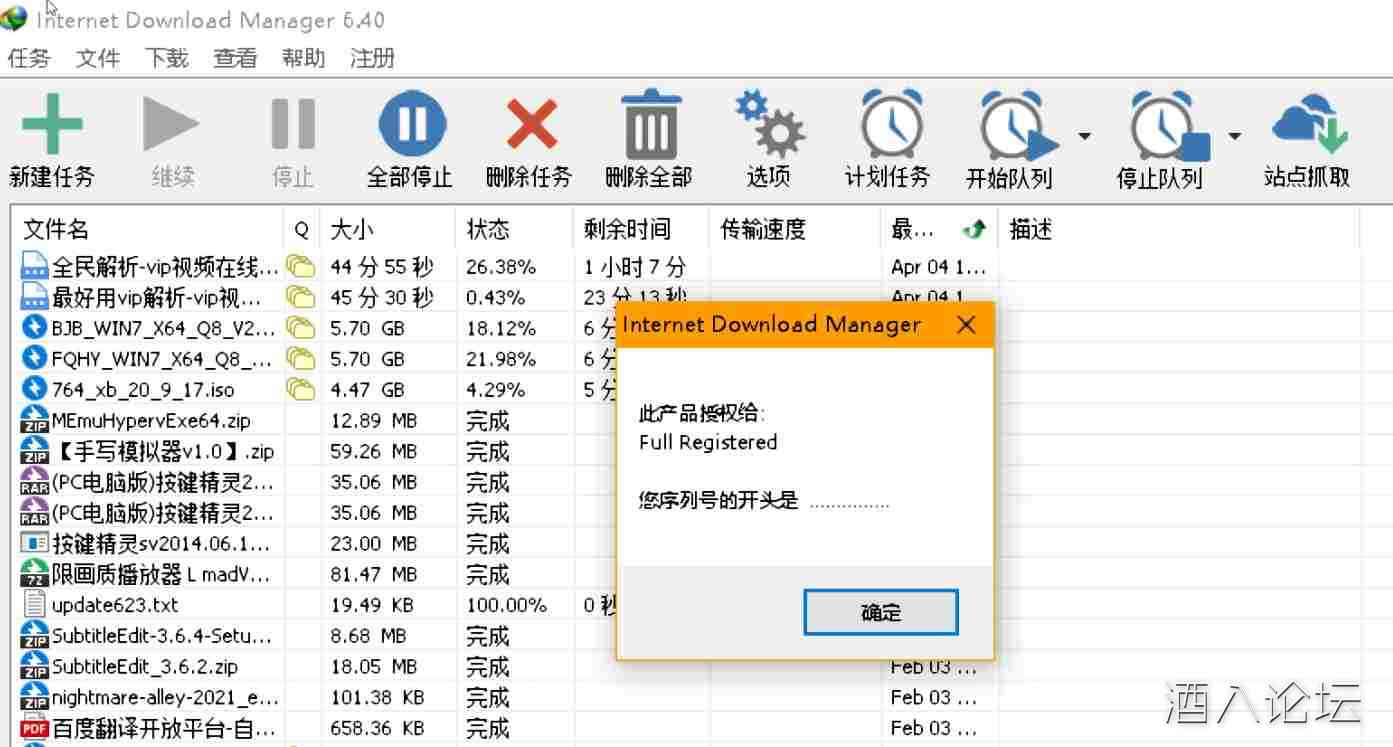This screenshot has width=1393, height=747.
Task: Open the 帮助 menu
Action: click(x=303, y=58)
